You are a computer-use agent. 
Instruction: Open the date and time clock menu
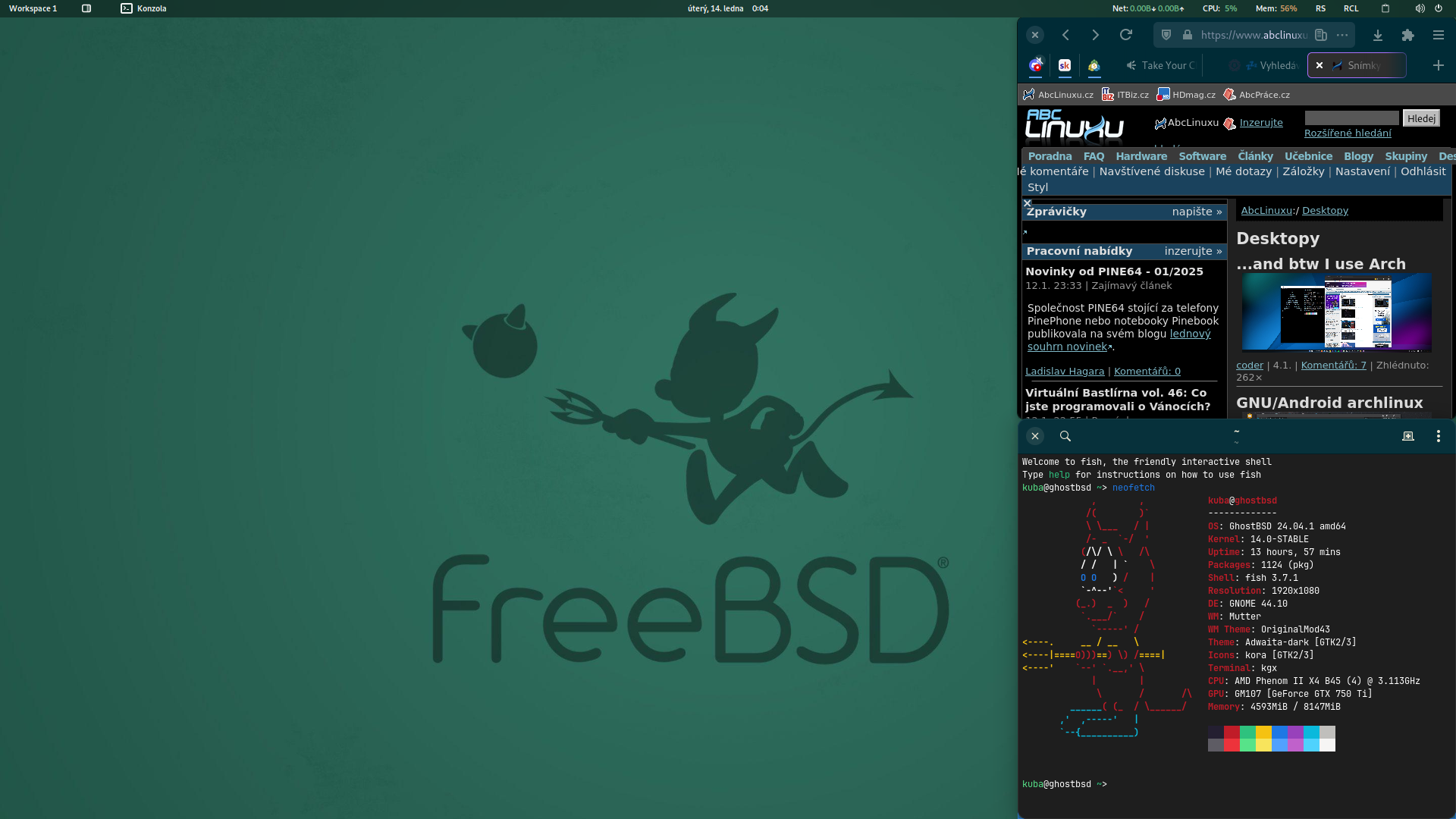click(x=727, y=8)
